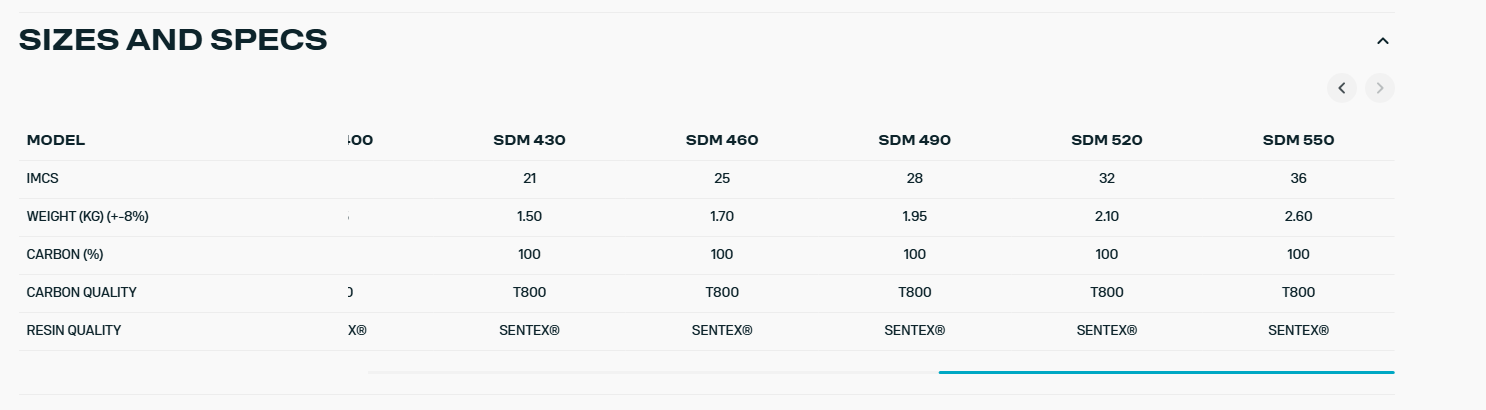Click the SDM 550 column header
The image size is (1486, 410).
click(x=1298, y=140)
